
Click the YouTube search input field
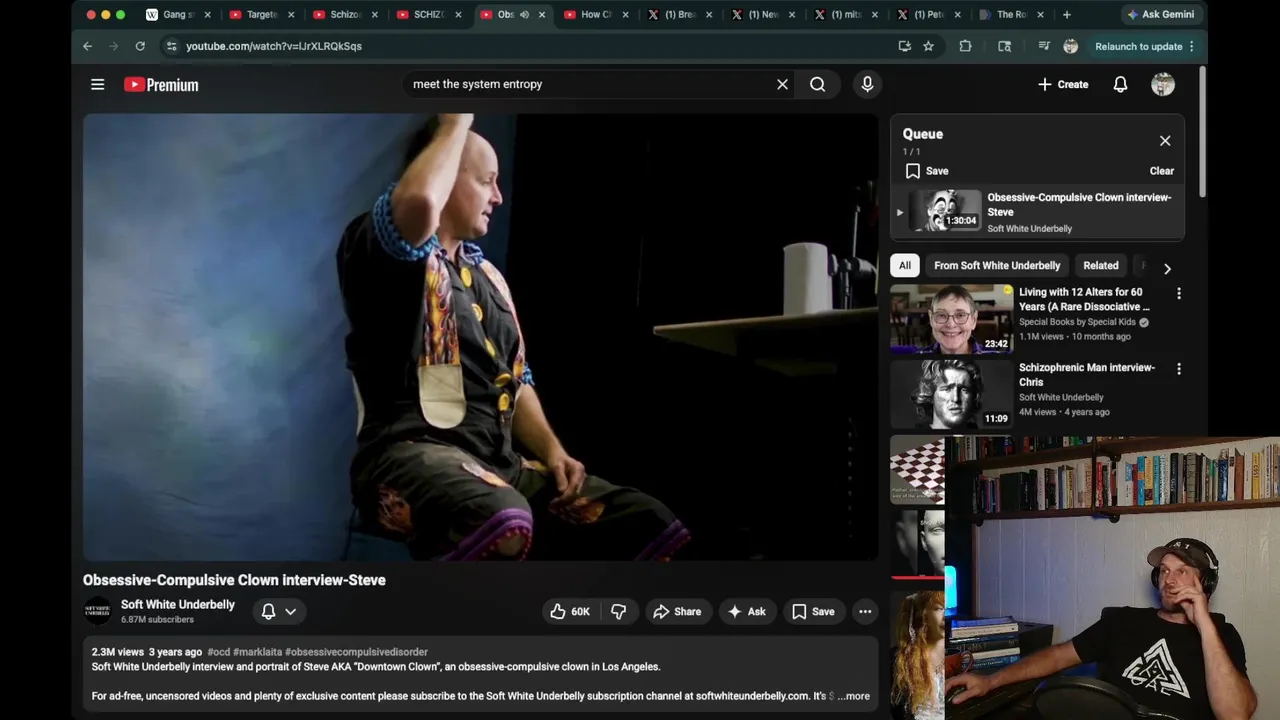tap(588, 85)
